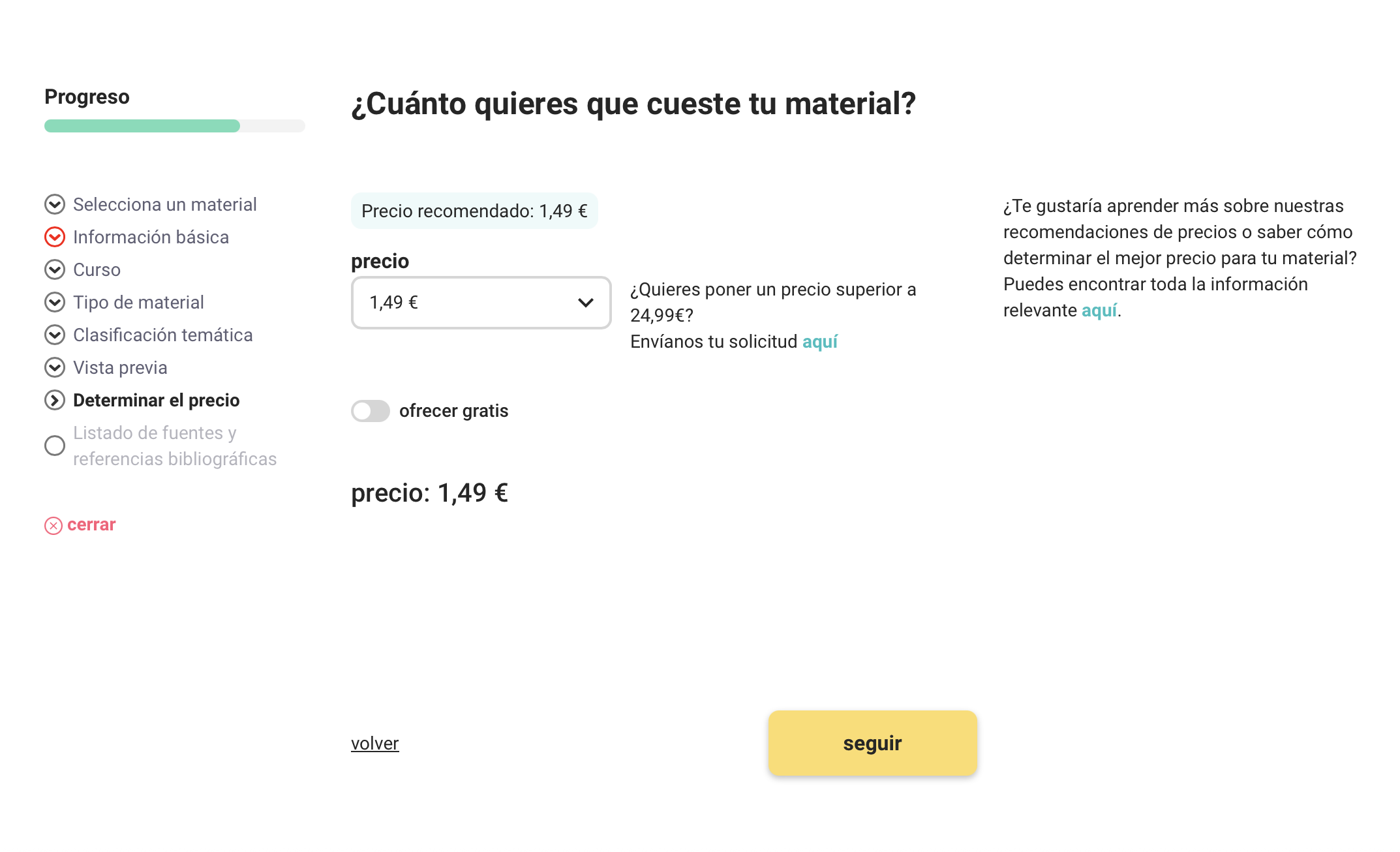Click the chevron arrow in the precio selector
Image resolution: width=1400 pixels, height=852 pixels.
click(x=586, y=303)
